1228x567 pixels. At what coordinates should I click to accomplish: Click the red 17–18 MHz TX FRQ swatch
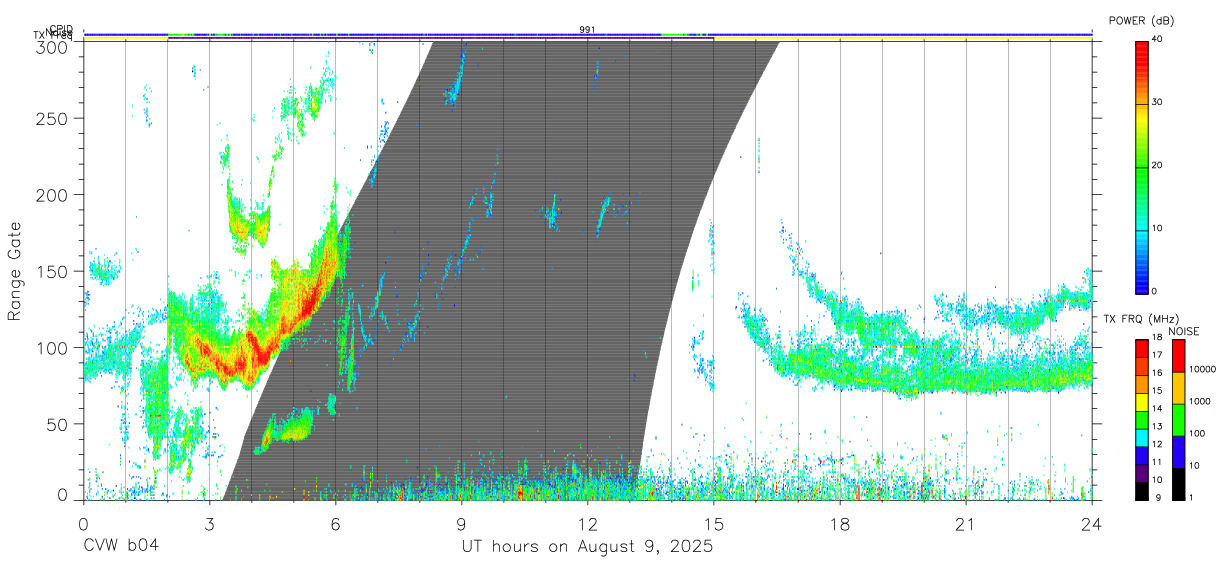point(1141,347)
